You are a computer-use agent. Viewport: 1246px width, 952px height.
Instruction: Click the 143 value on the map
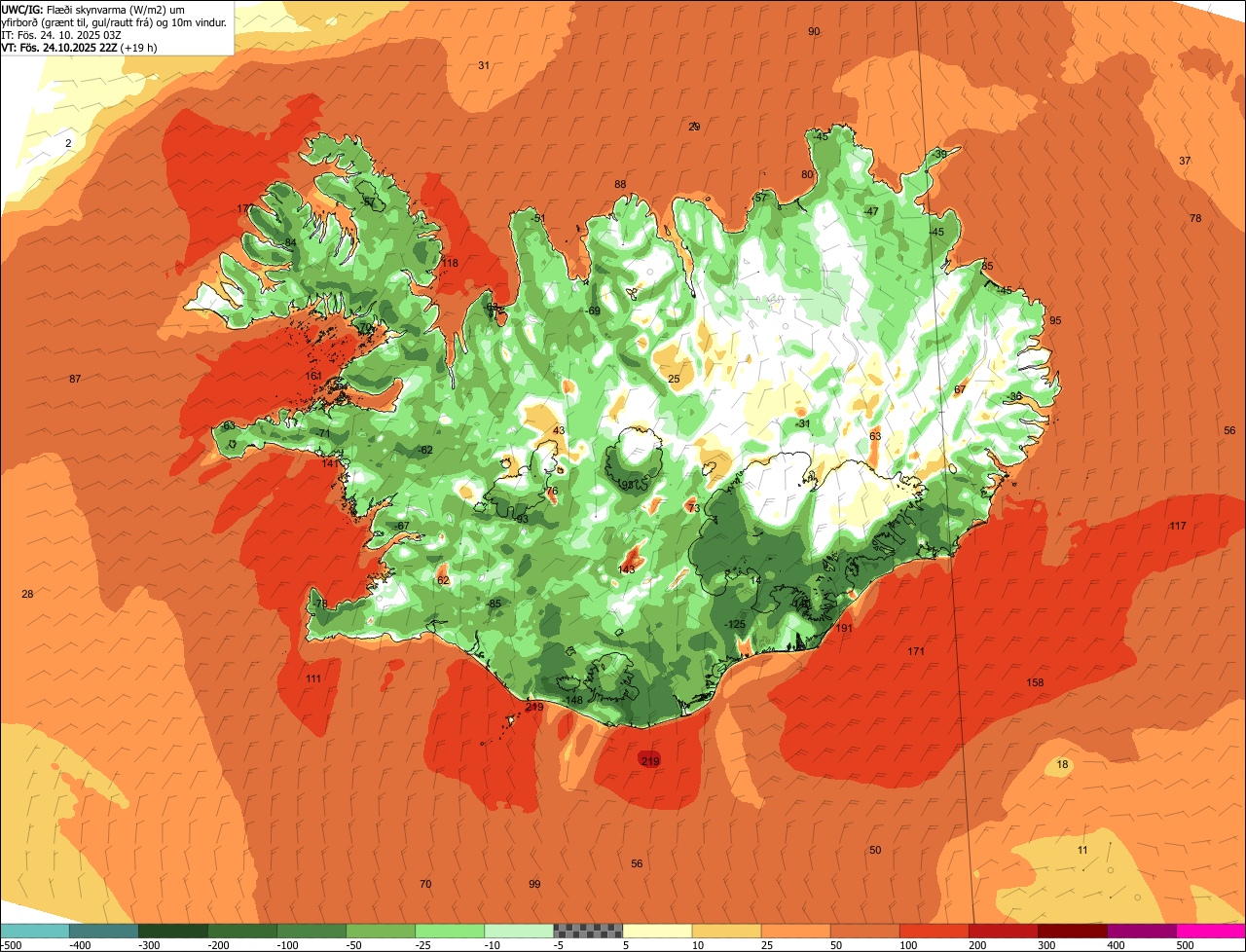point(627,570)
